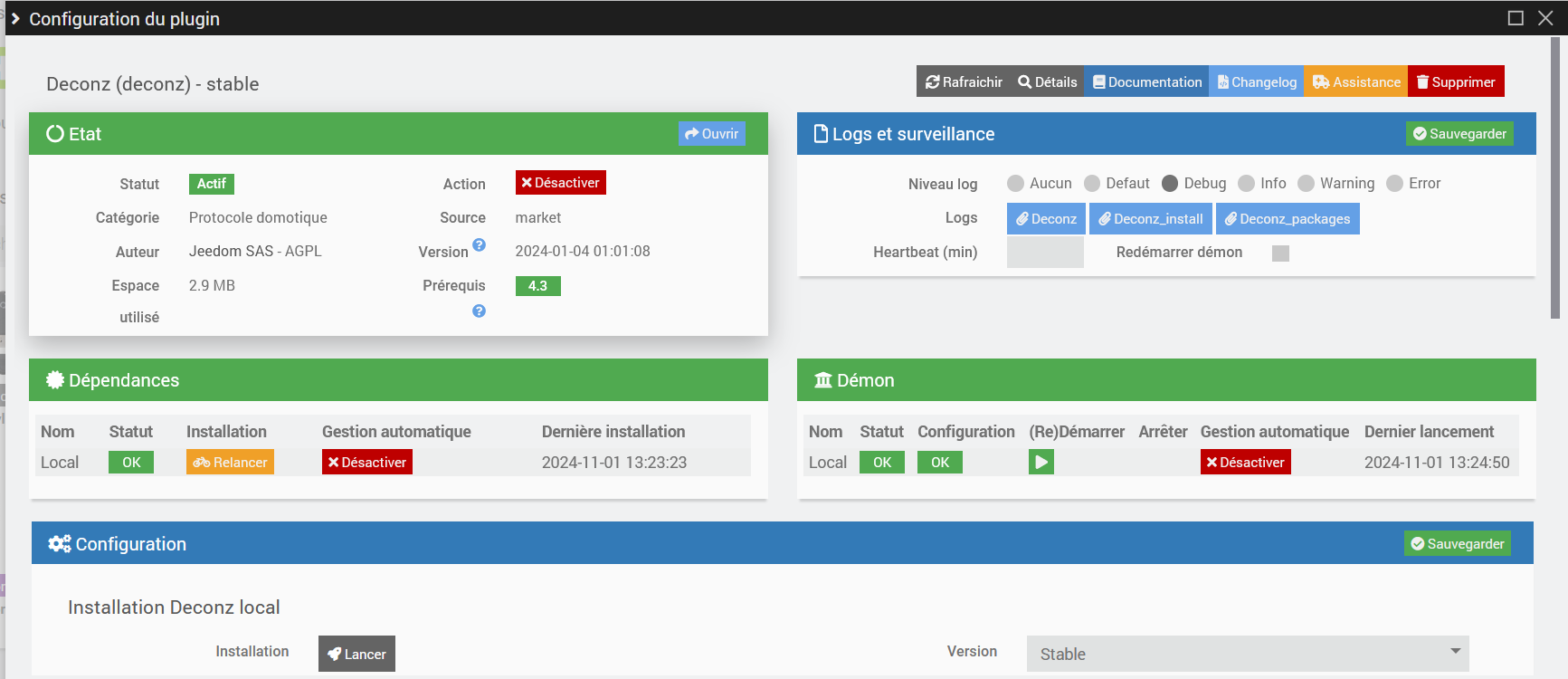Screen dimensions: 1568x679
Task: Save the Logs et surveillance settings
Action: (1459, 134)
